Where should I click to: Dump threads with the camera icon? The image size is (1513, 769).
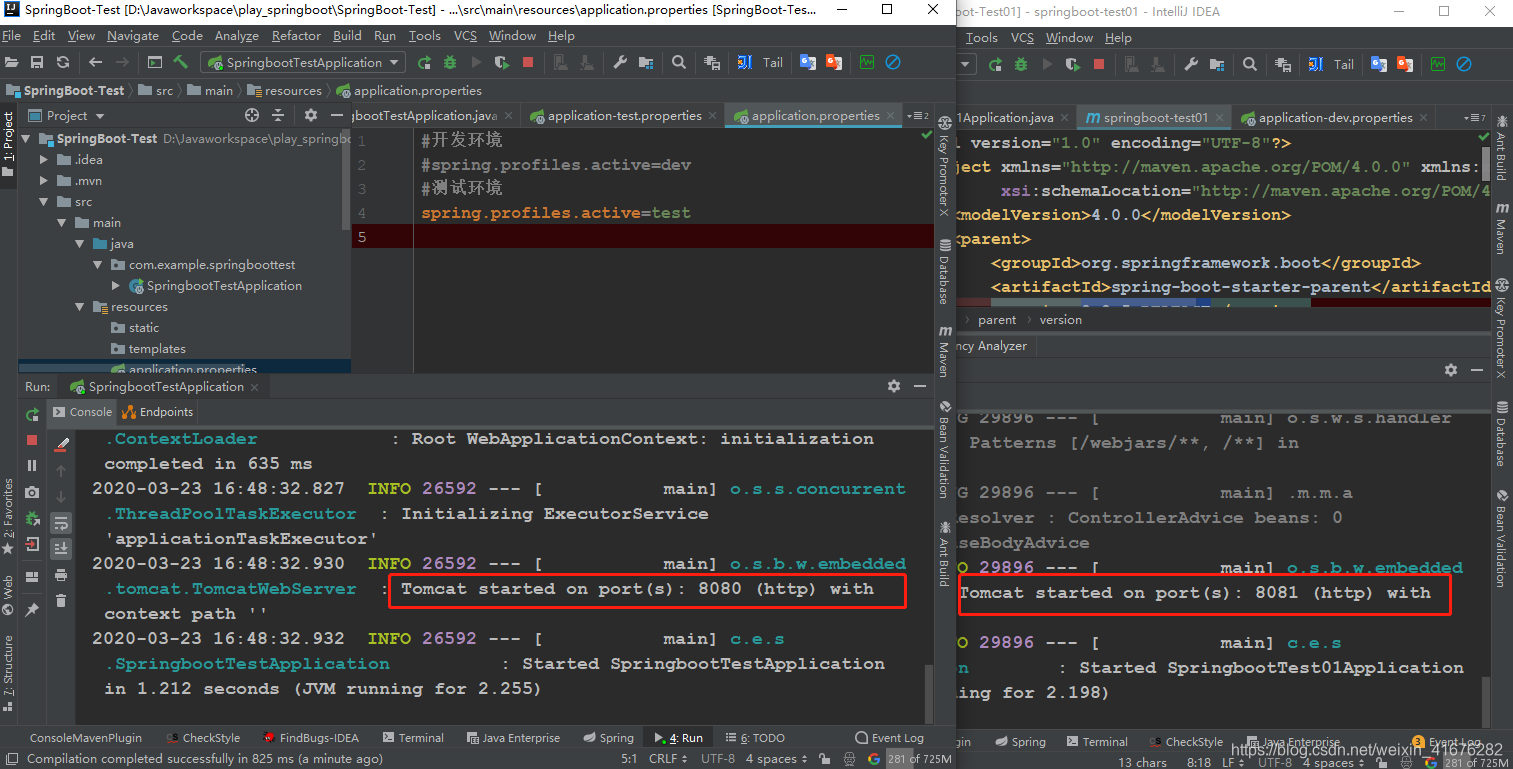32,492
